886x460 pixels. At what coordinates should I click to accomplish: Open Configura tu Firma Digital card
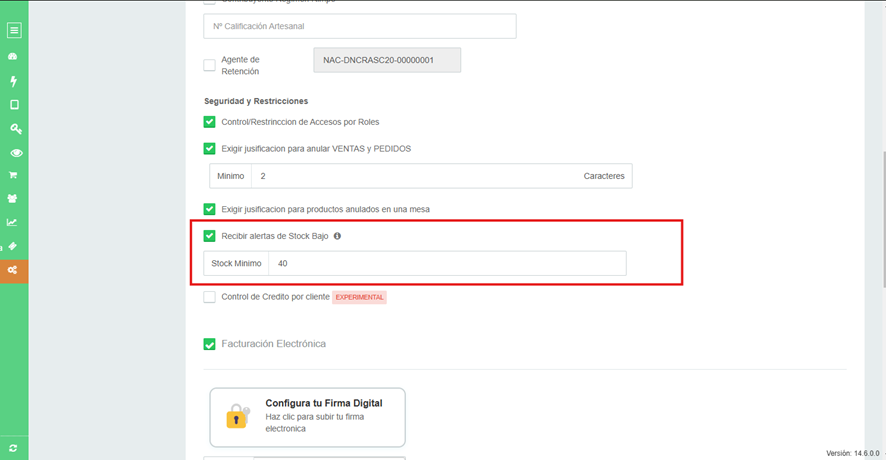(307, 417)
